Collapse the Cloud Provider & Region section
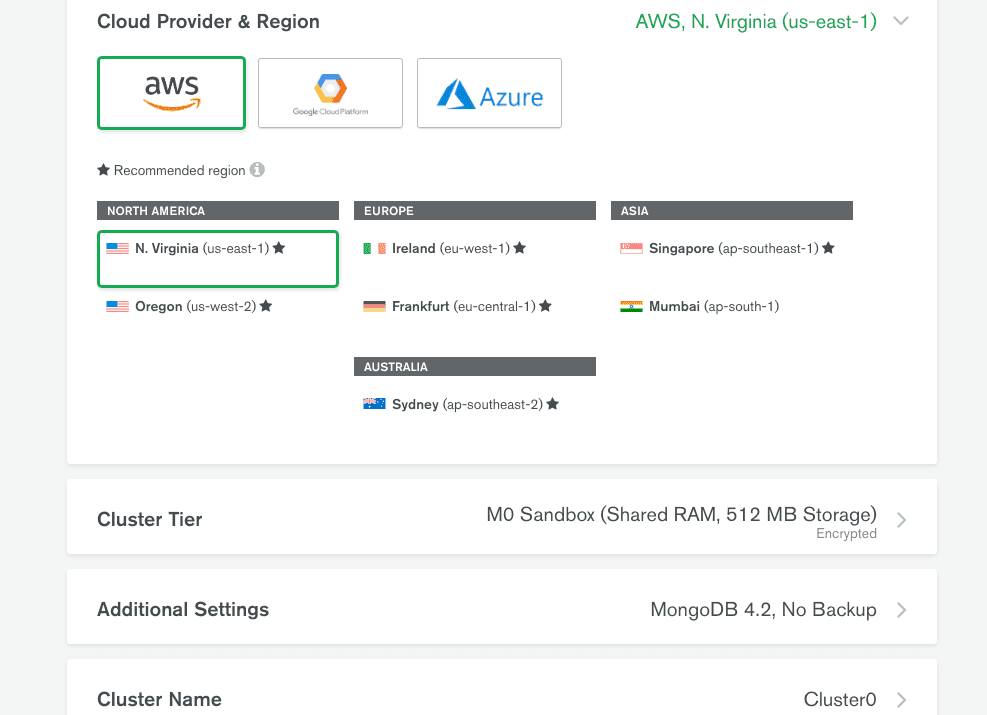Viewport: 987px width, 715px height. (901, 21)
